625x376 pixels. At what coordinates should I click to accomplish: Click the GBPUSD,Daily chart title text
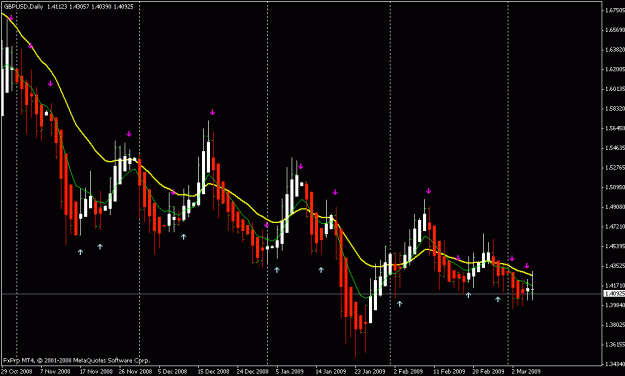[x=23, y=7]
